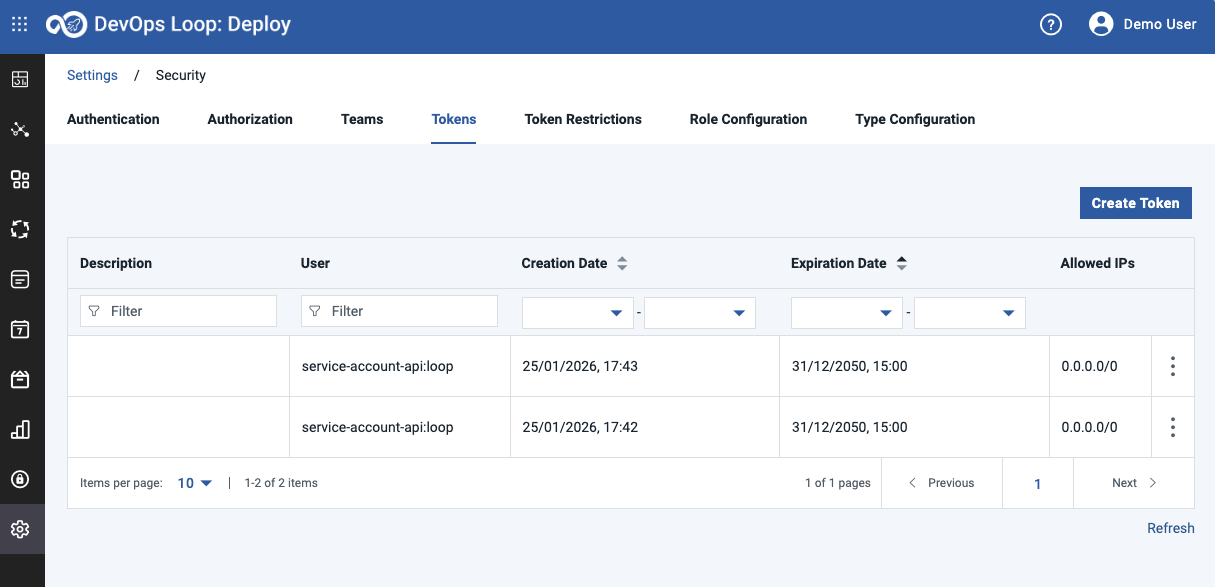Screen dimensions: 1215x587
Task: Switch to the Role Configuration tab
Action: [748, 119]
